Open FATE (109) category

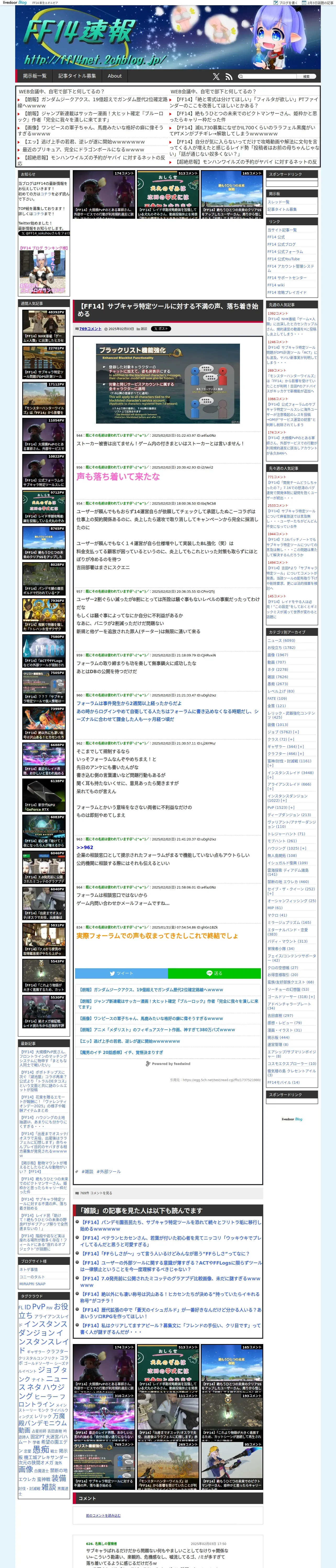tap(277, 699)
